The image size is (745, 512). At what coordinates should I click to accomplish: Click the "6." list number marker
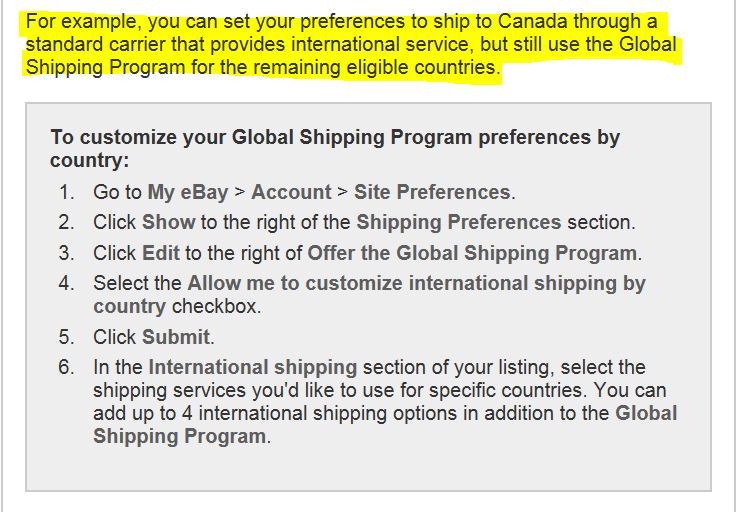67,368
